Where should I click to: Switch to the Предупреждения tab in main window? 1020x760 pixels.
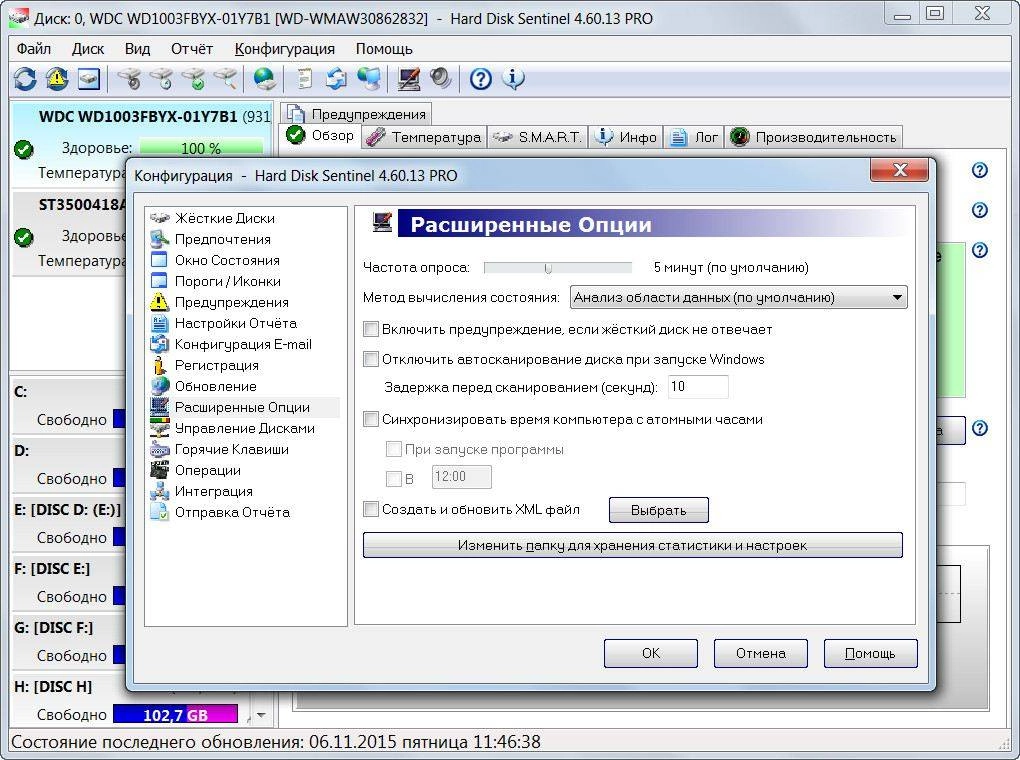click(356, 114)
